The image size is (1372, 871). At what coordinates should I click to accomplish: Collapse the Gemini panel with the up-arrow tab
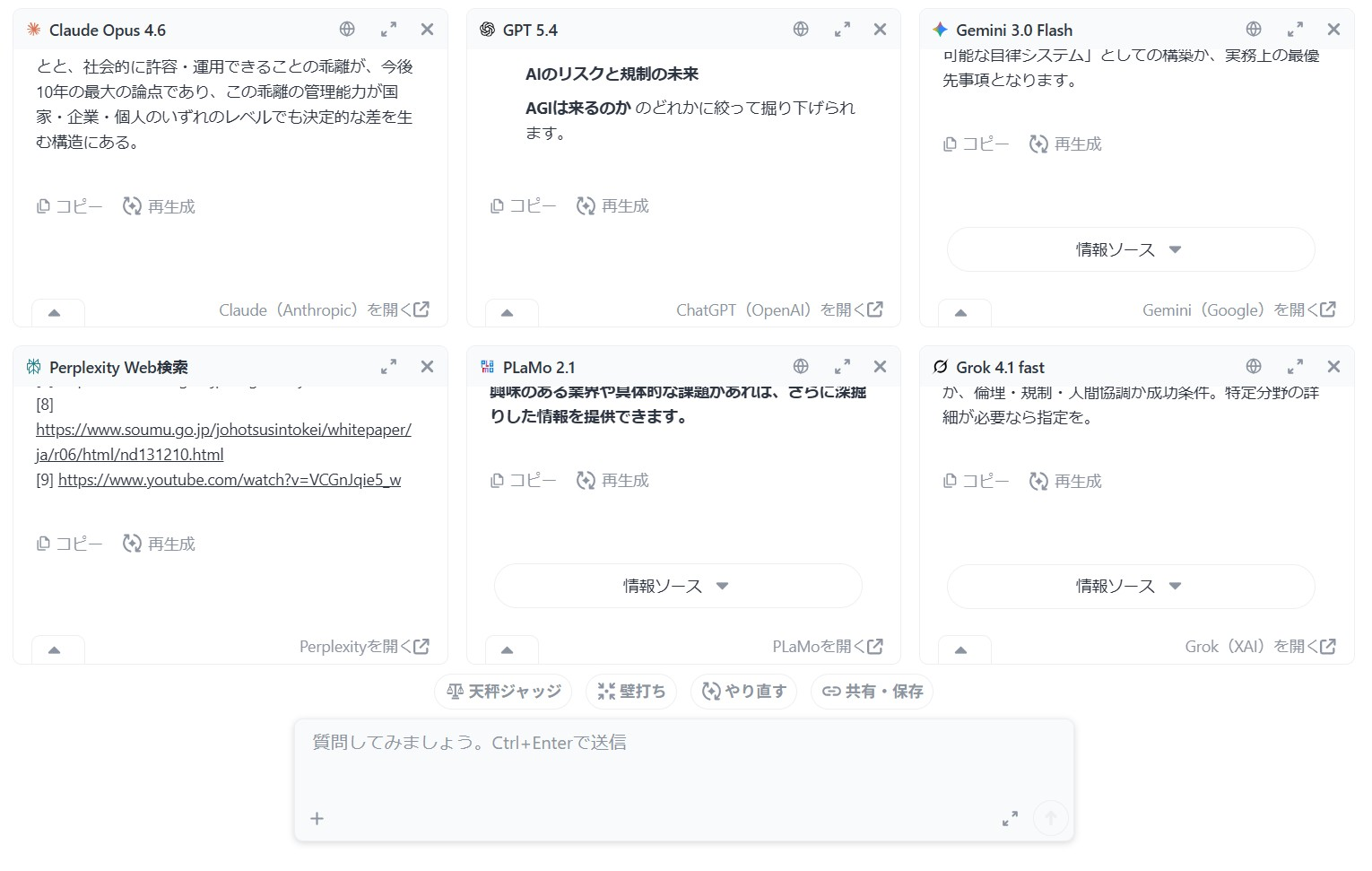pyautogui.click(x=964, y=313)
